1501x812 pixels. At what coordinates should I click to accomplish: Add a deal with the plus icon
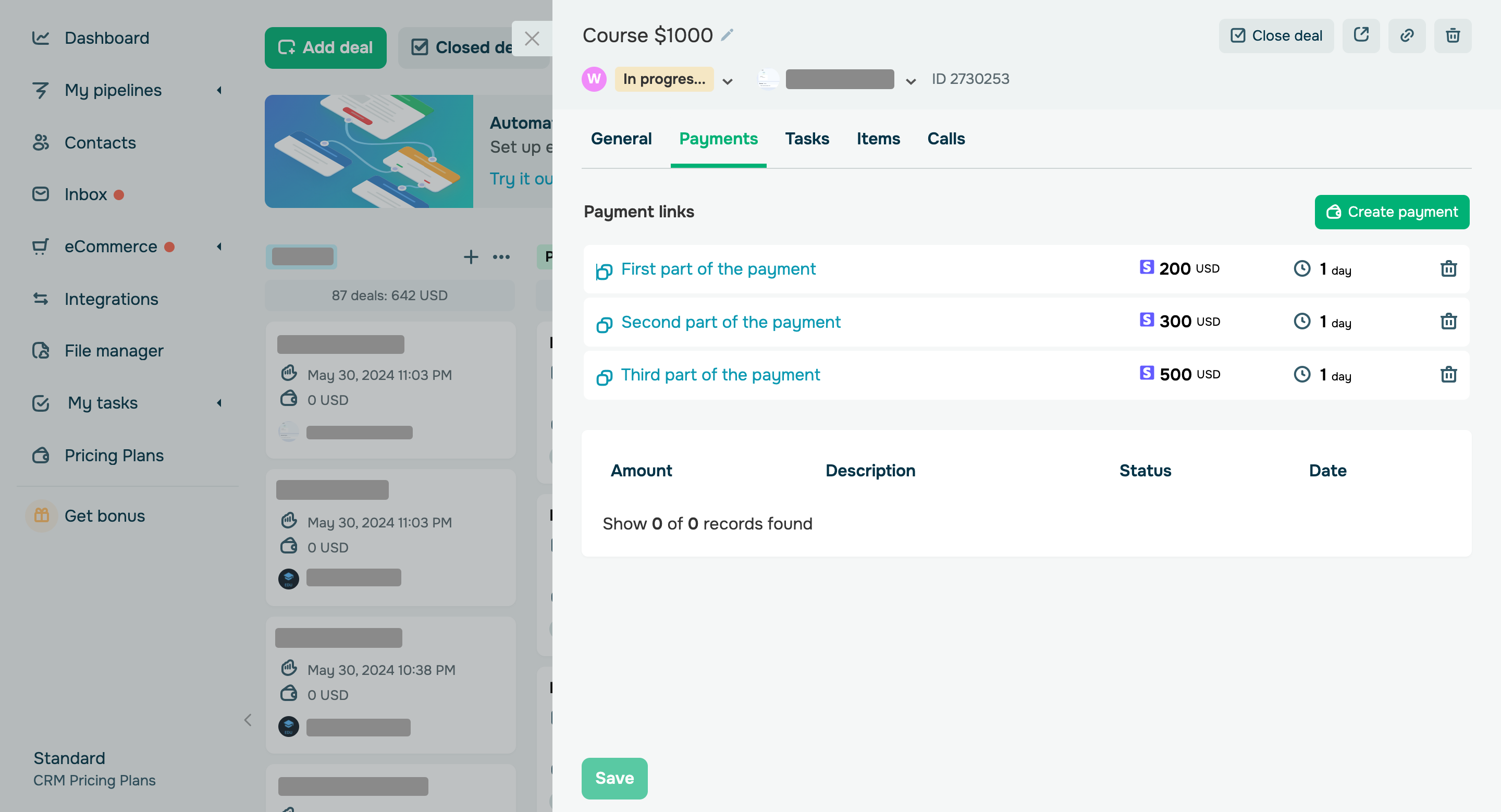(470, 256)
